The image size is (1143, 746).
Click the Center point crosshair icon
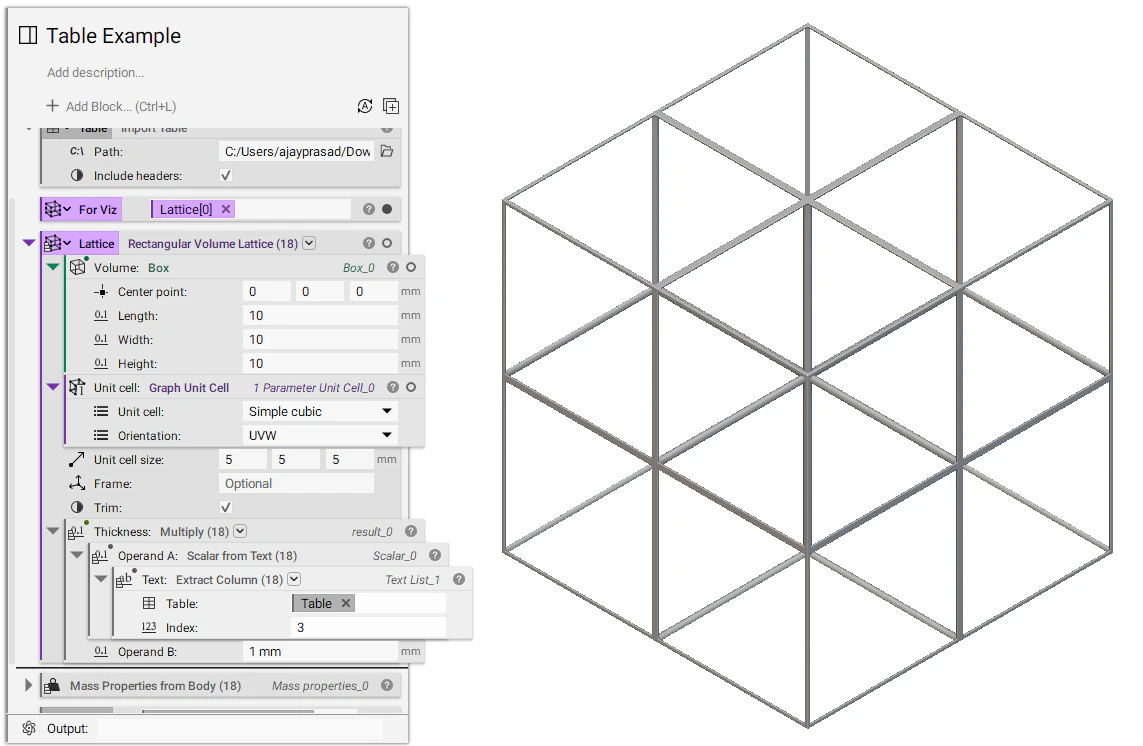tap(101, 291)
